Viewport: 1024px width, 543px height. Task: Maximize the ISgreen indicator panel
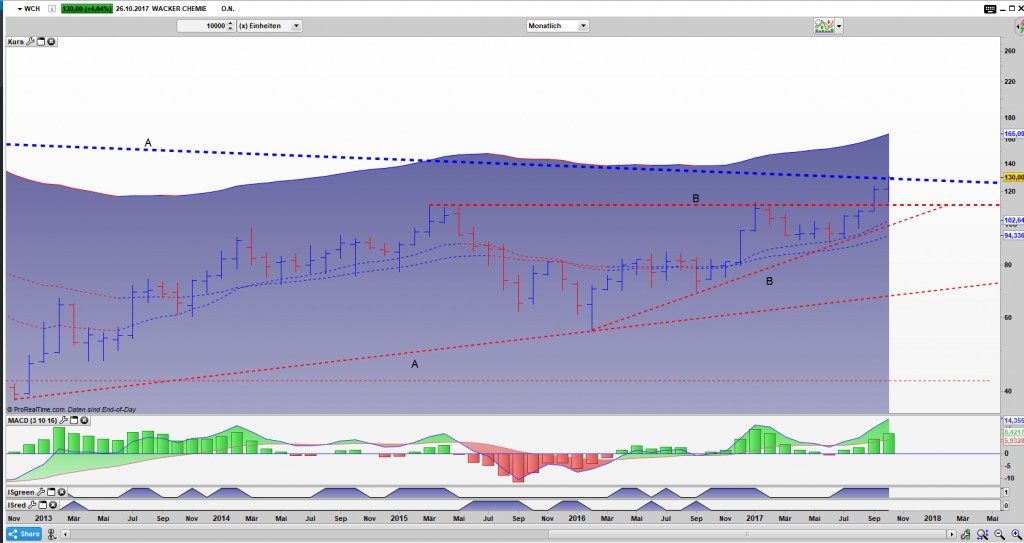click(x=51, y=492)
